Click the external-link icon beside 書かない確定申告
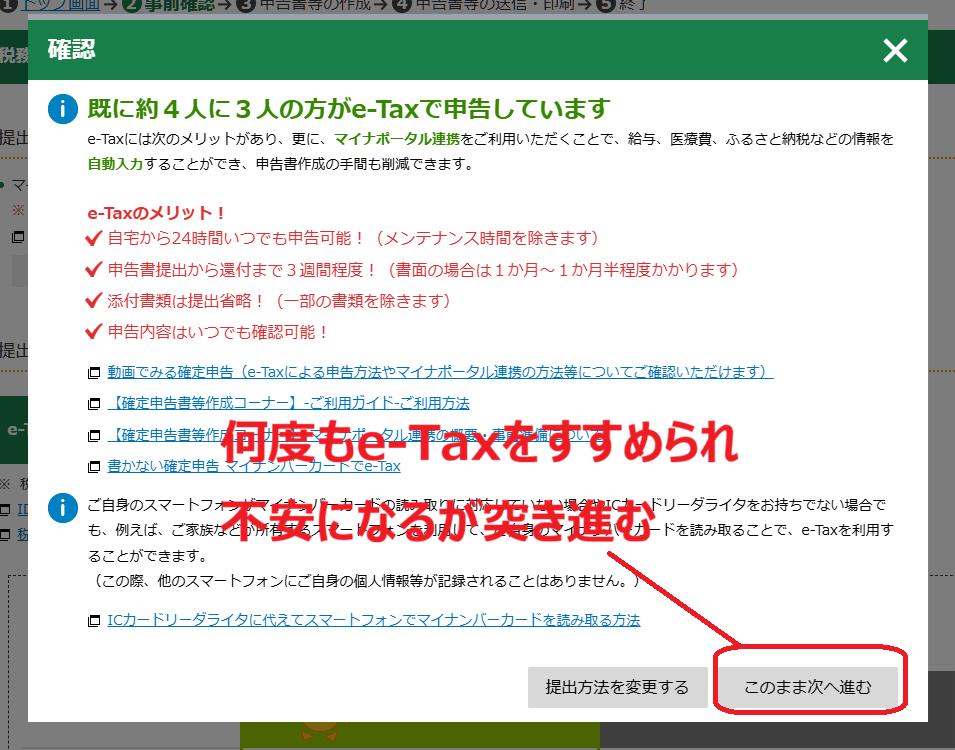 (x=94, y=467)
